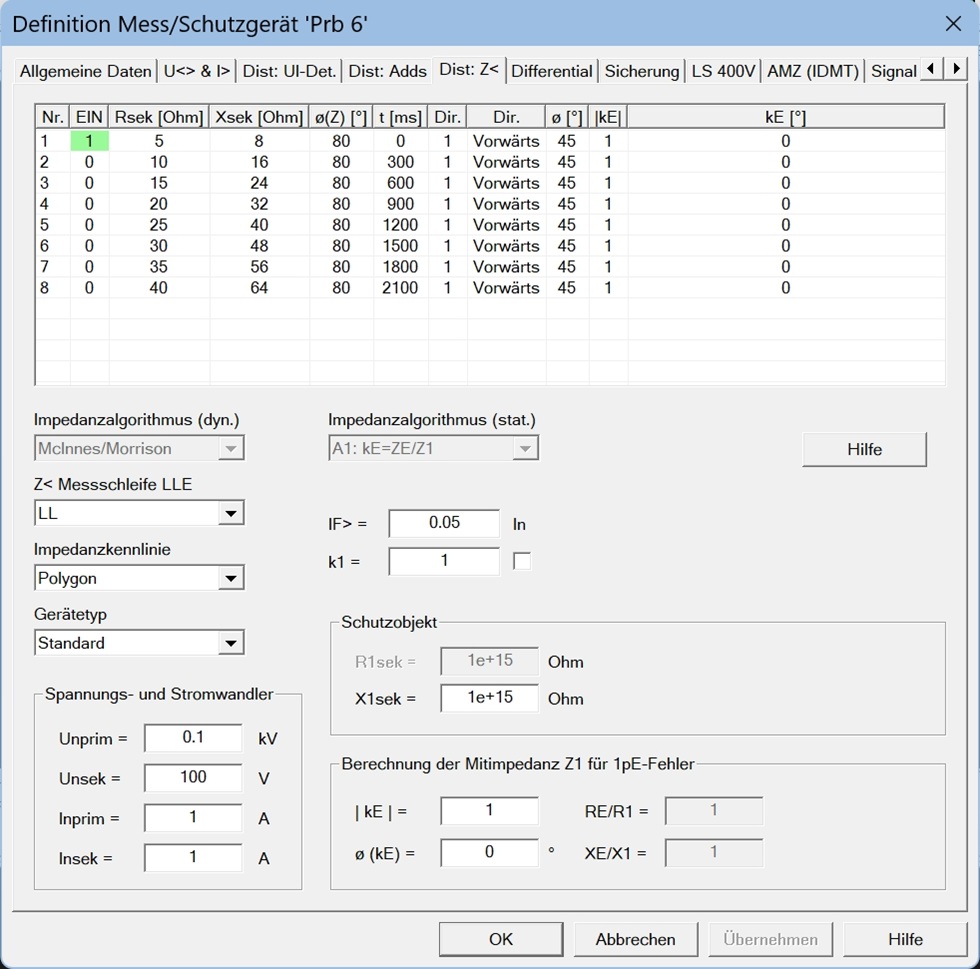Click the Hilfe button beside the algorithm dropdown

(864, 450)
